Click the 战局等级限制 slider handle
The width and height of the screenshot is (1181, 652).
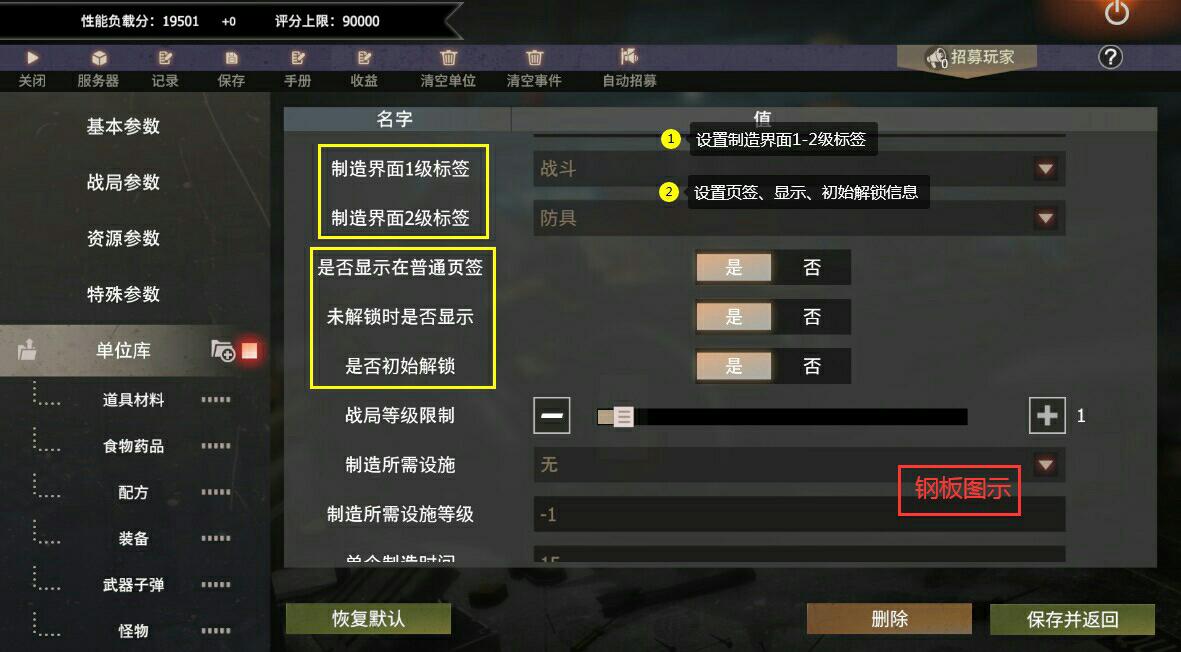(x=624, y=416)
